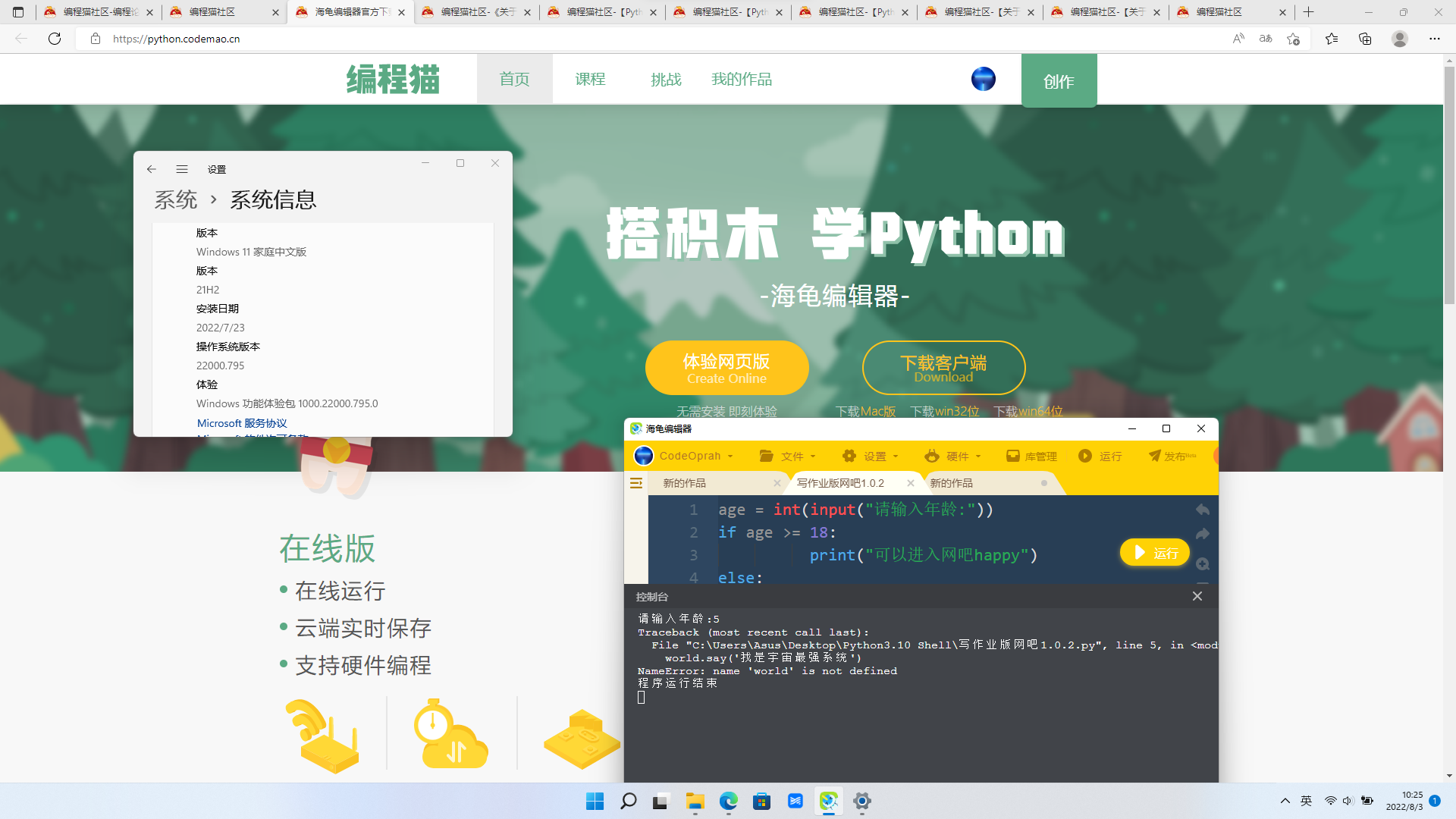This screenshot has height=819, width=1456.
Task: Click the 体验网页版 Create Online button
Action: pyautogui.click(x=727, y=368)
